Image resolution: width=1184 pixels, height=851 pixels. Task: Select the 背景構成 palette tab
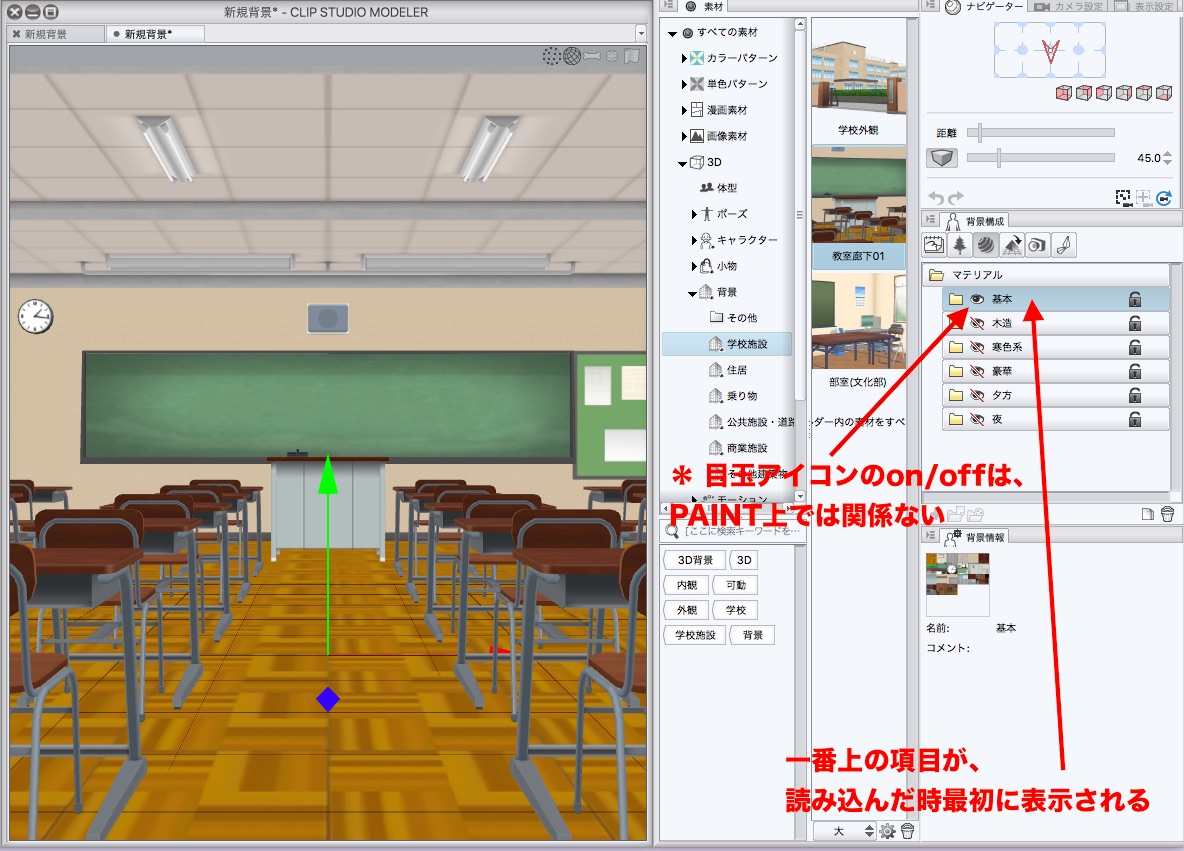pos(975,221)
